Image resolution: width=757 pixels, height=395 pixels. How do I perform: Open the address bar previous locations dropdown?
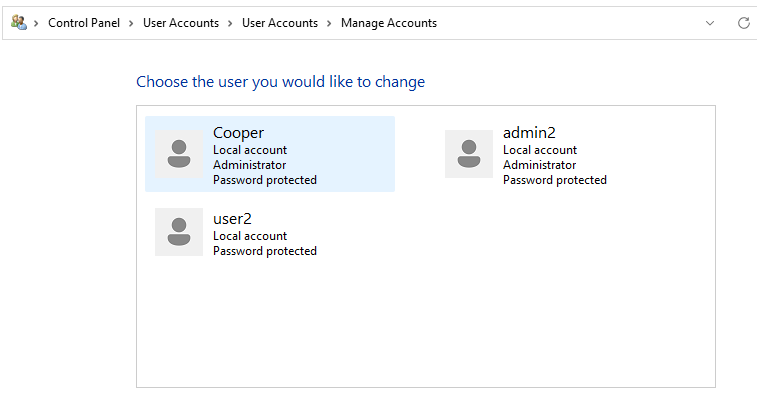pos(710,23)
